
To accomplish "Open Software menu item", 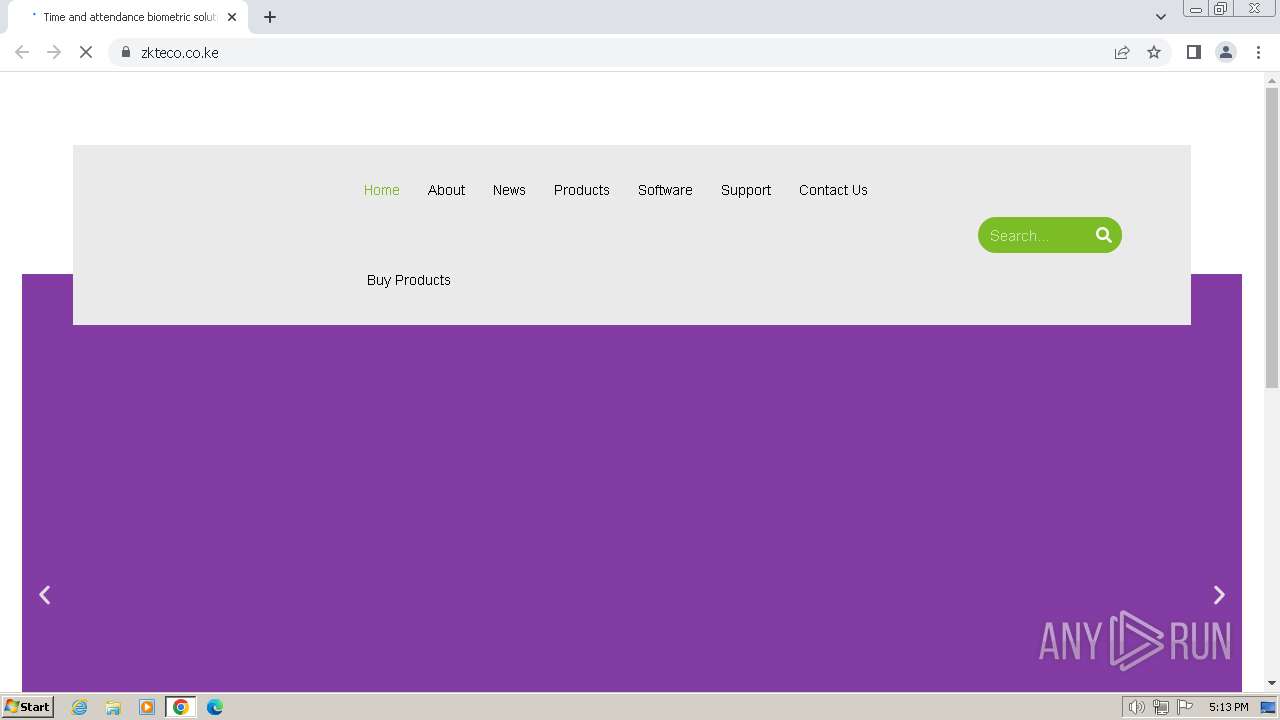I will 665,190.
